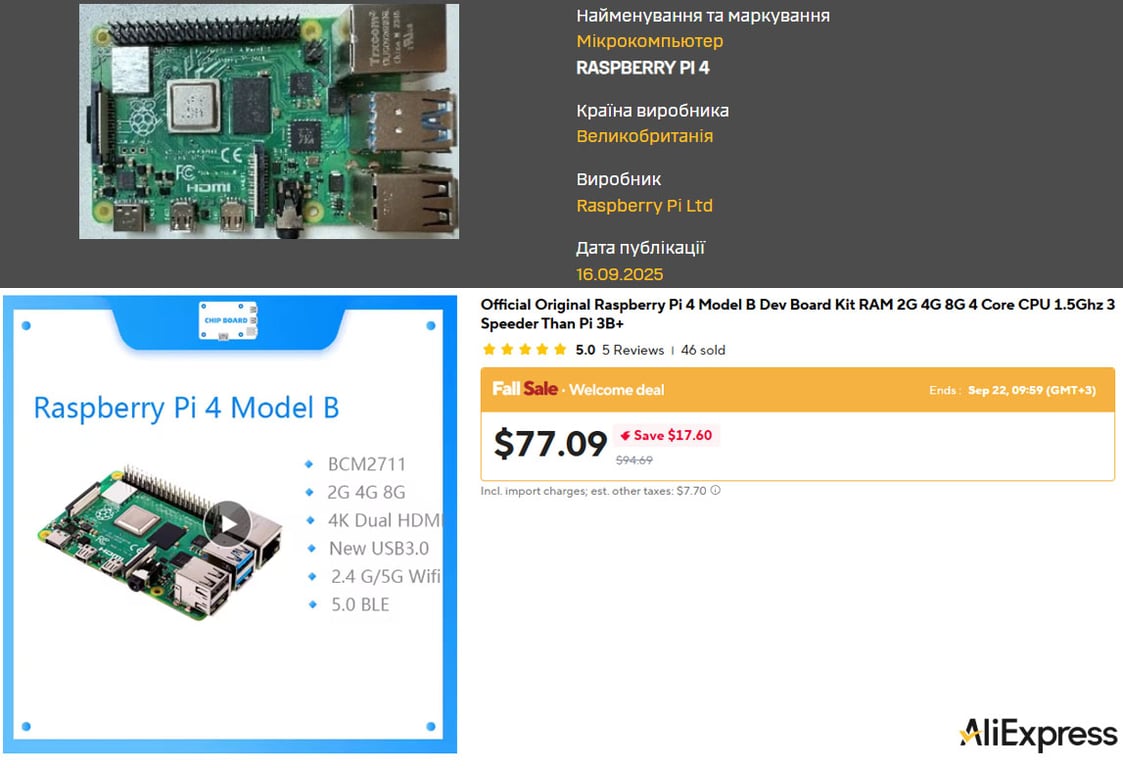
Task: Play the Raspberry Pi product video
Action: click(228, 524)
